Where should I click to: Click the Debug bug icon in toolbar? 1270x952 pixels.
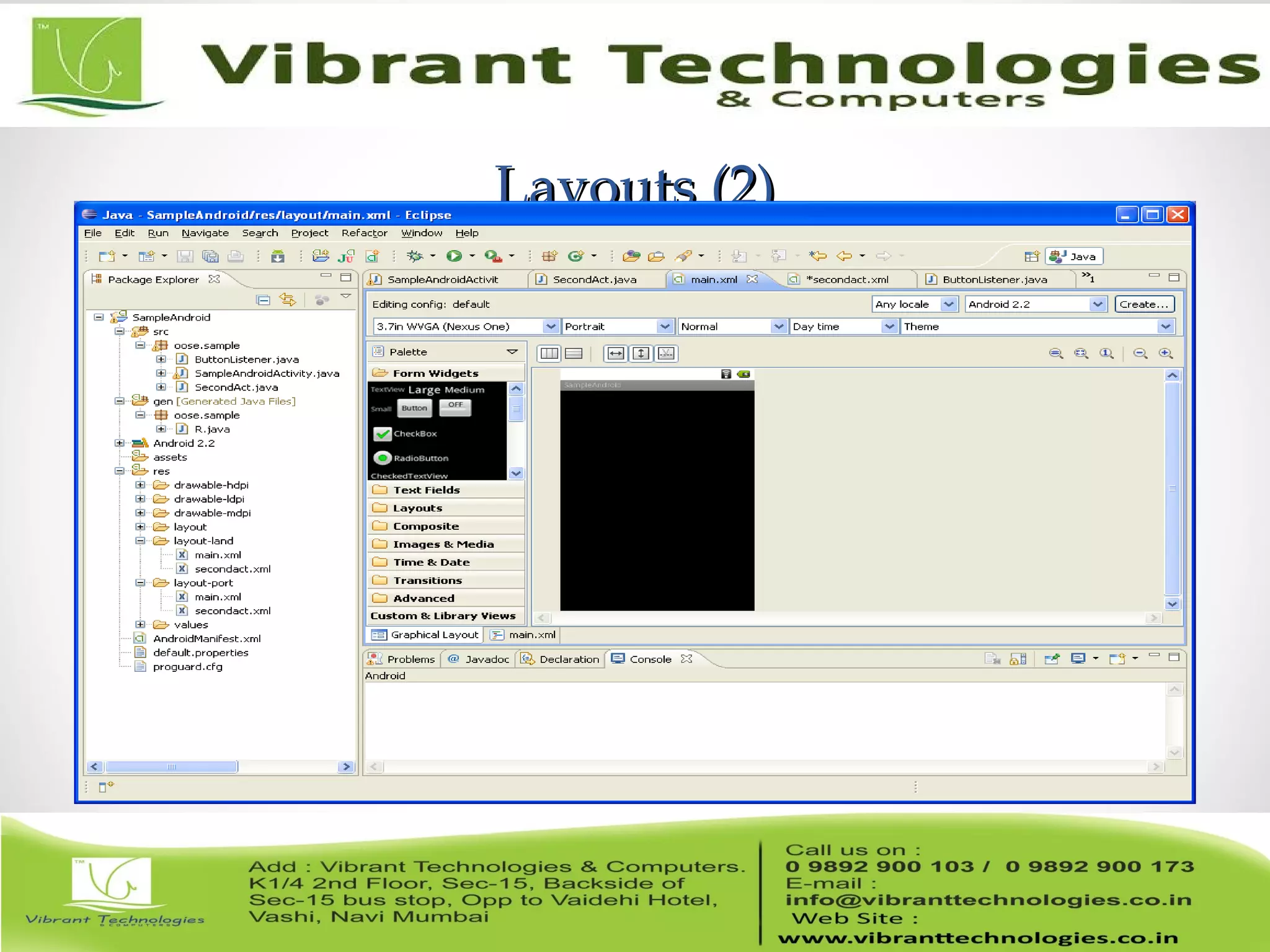[x=414, y=256]
